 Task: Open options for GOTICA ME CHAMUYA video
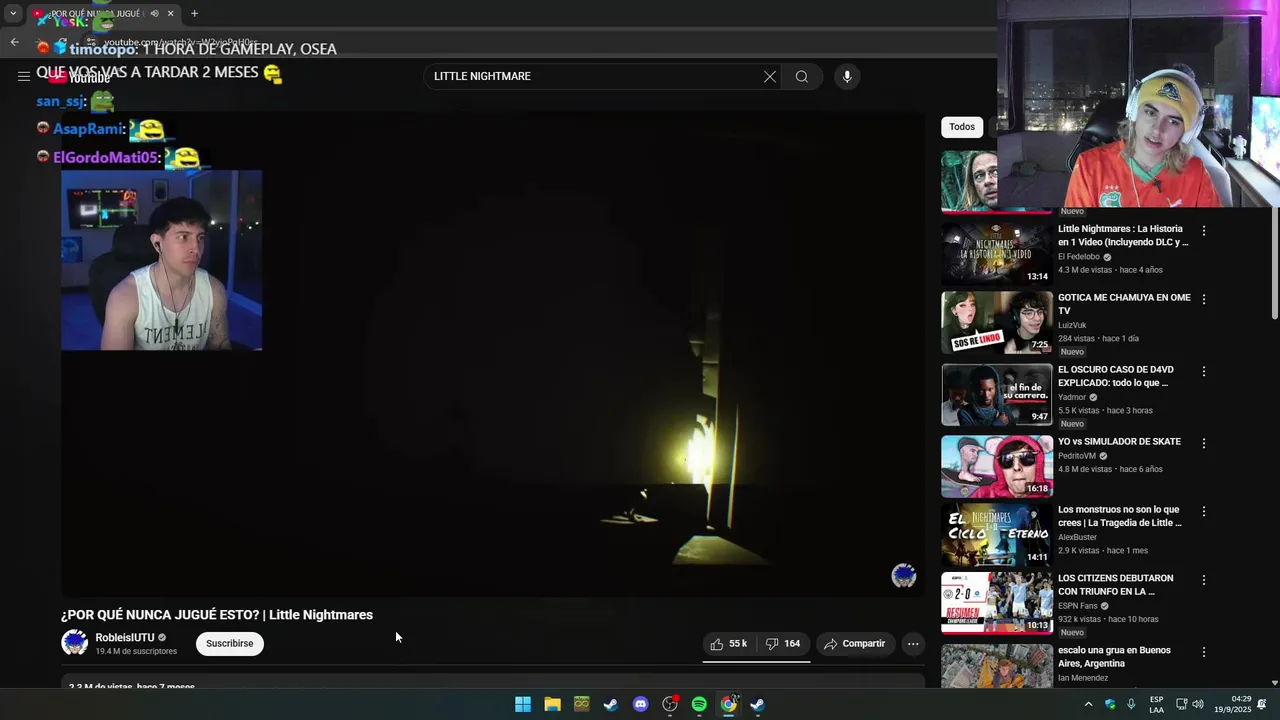click(1204, 299)
